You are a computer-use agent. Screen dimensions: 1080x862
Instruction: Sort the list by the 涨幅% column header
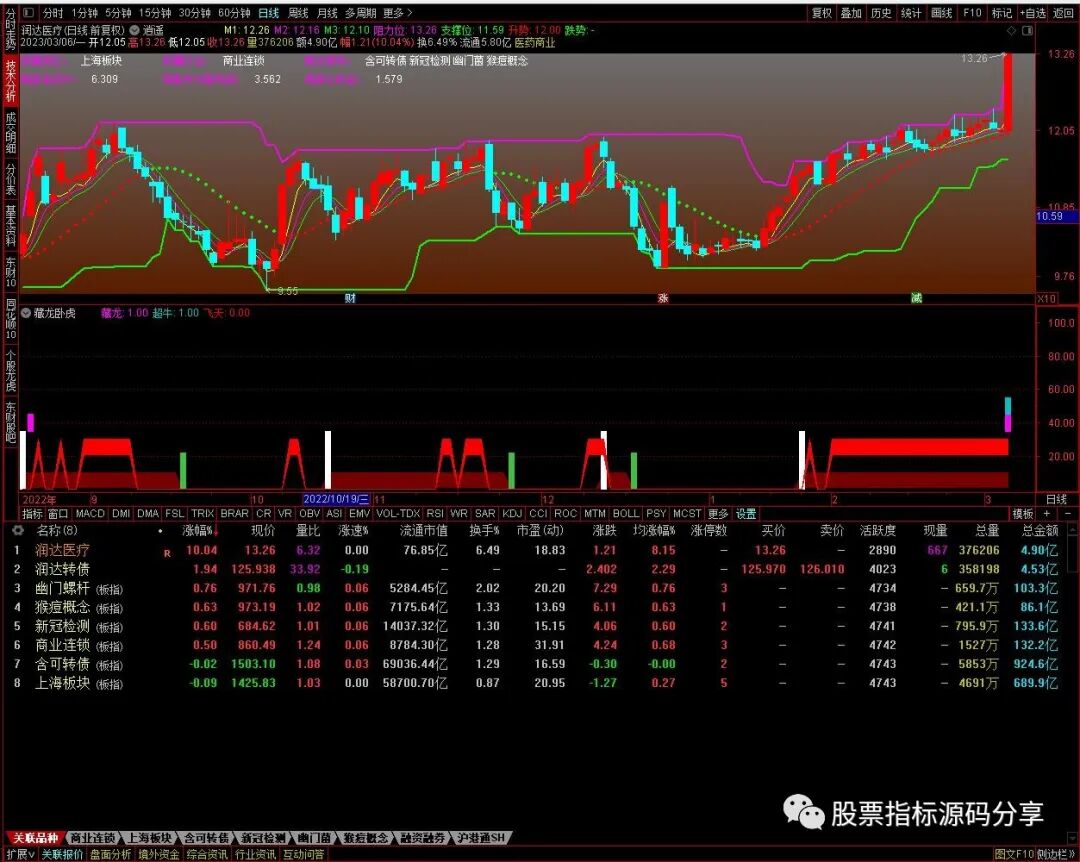point(200,530)
